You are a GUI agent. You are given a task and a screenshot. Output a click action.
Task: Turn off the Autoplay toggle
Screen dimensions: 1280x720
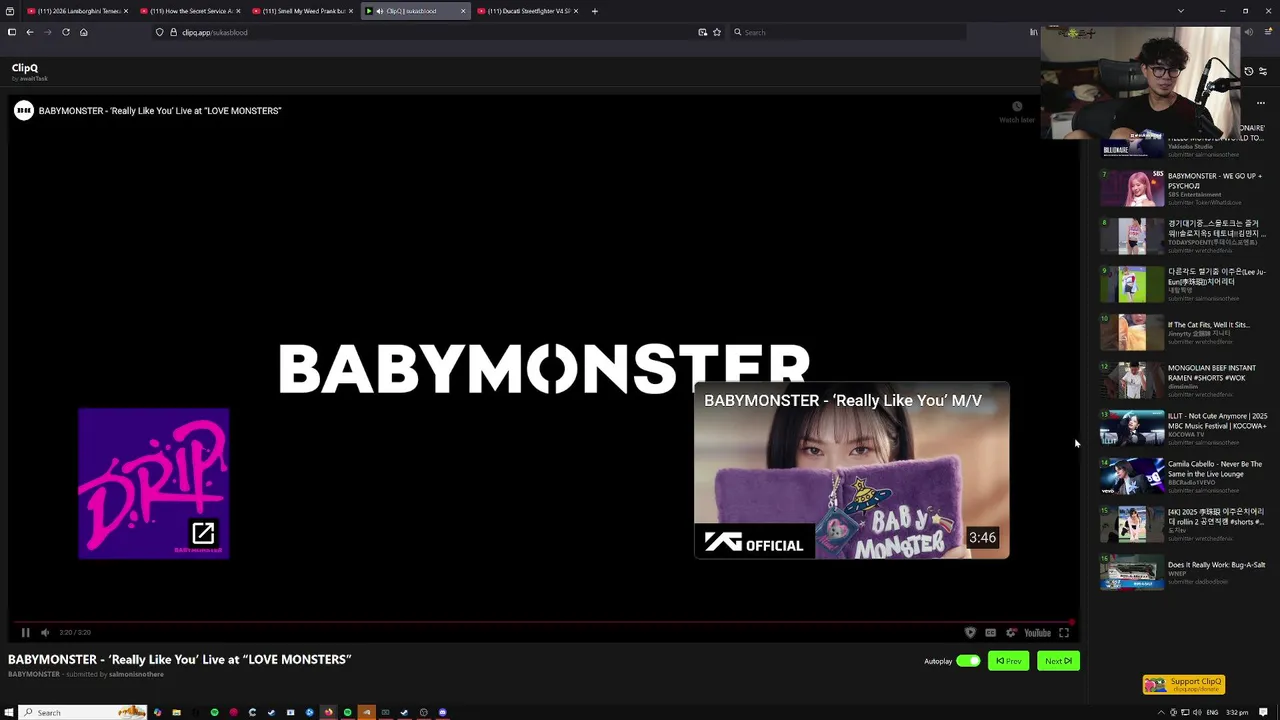(x=968, y=661)
